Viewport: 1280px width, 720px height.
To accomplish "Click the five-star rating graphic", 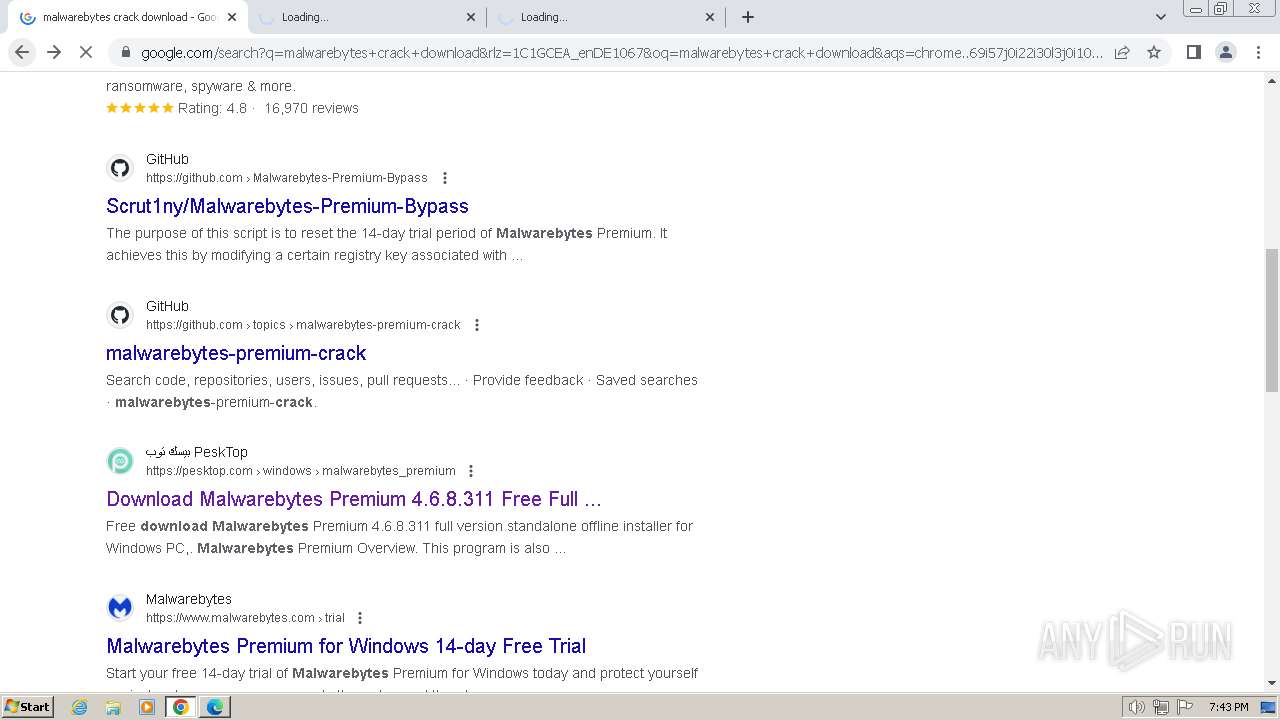I will tap(140, 108).
